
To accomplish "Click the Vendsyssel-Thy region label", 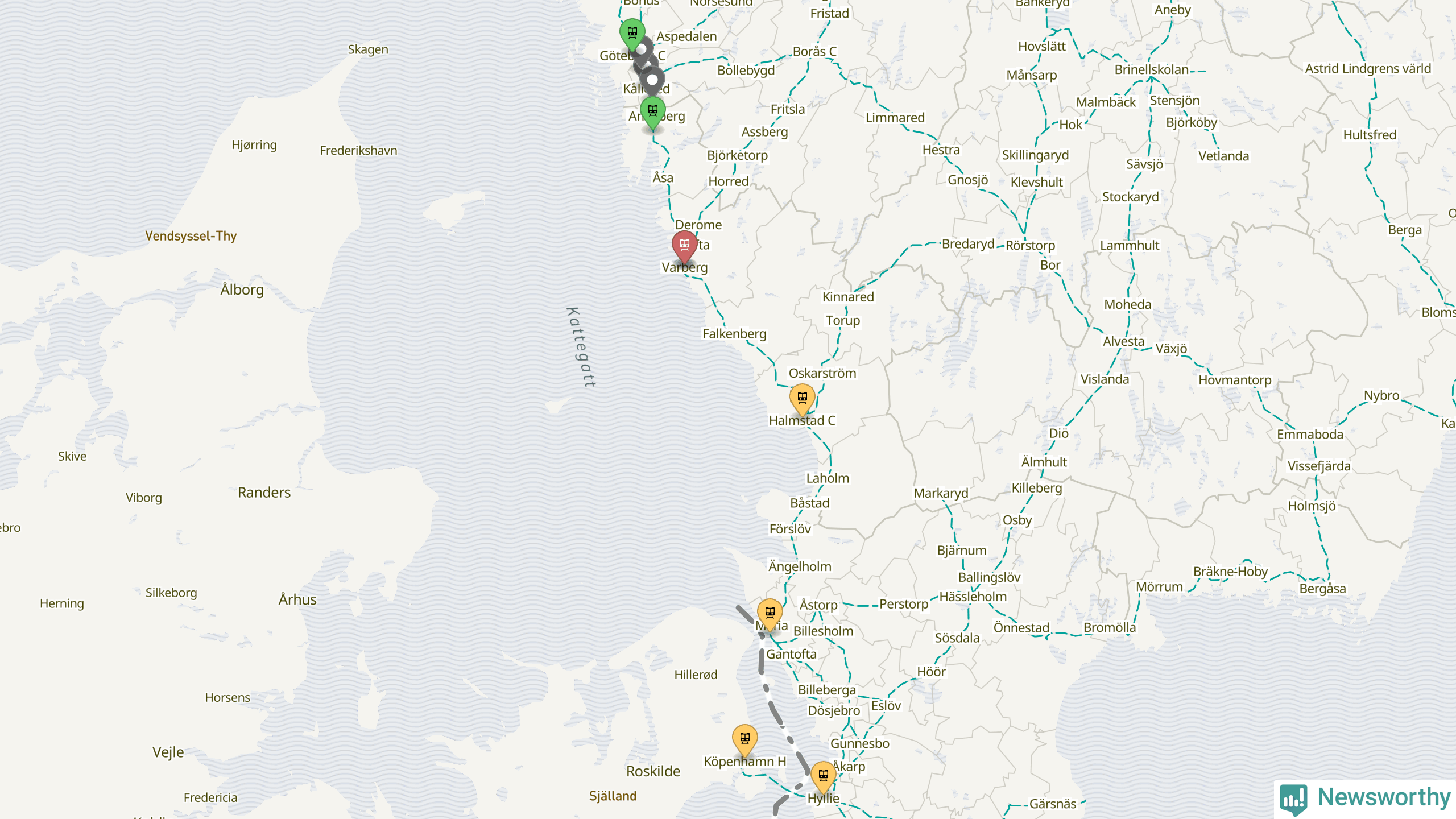I will (191, 236).
